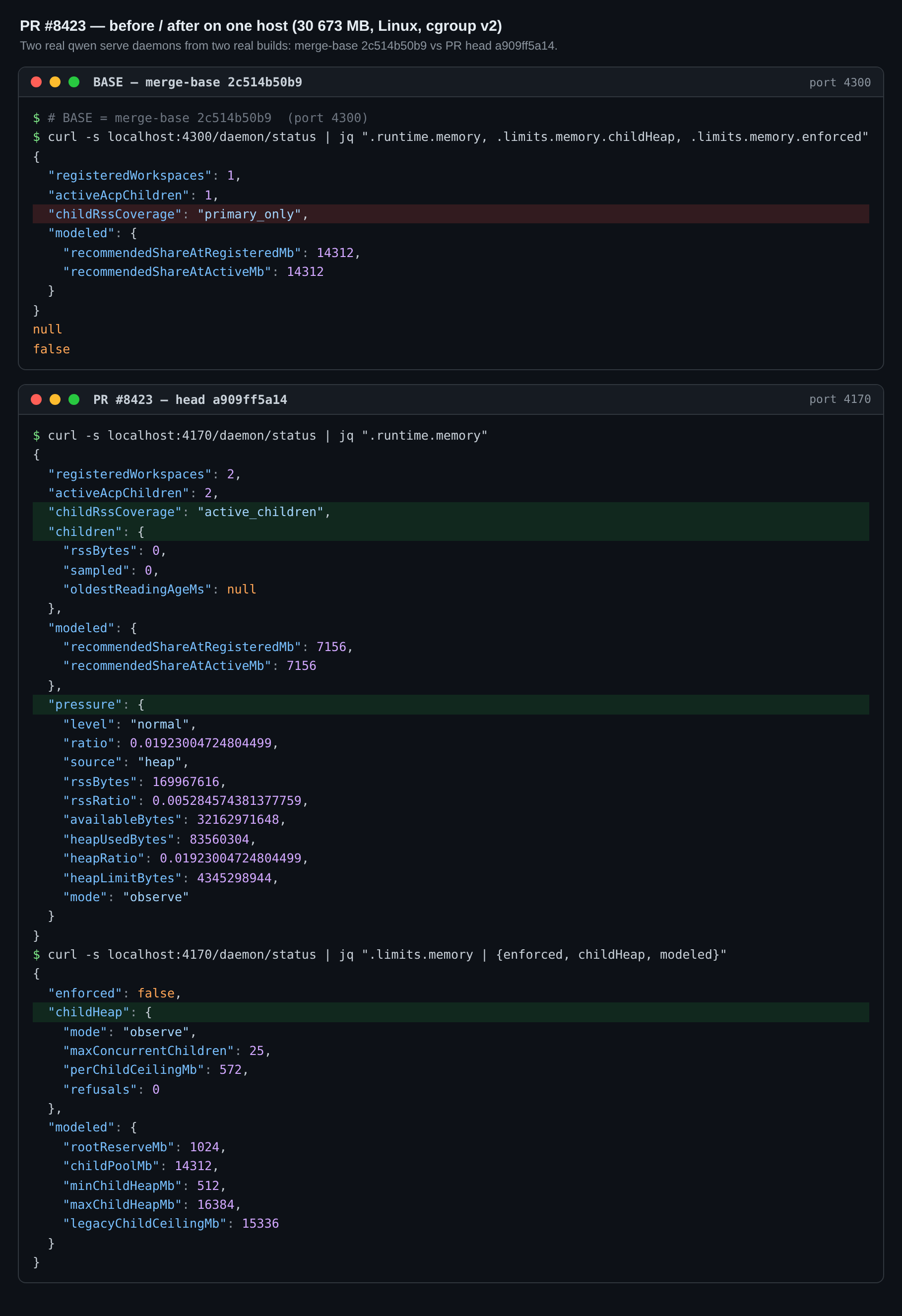Click the green dot in BASE terminal window
Image resolution: width=902 pixels, height=1316 pixels.
pyautogui.click(x=73, y=82)
